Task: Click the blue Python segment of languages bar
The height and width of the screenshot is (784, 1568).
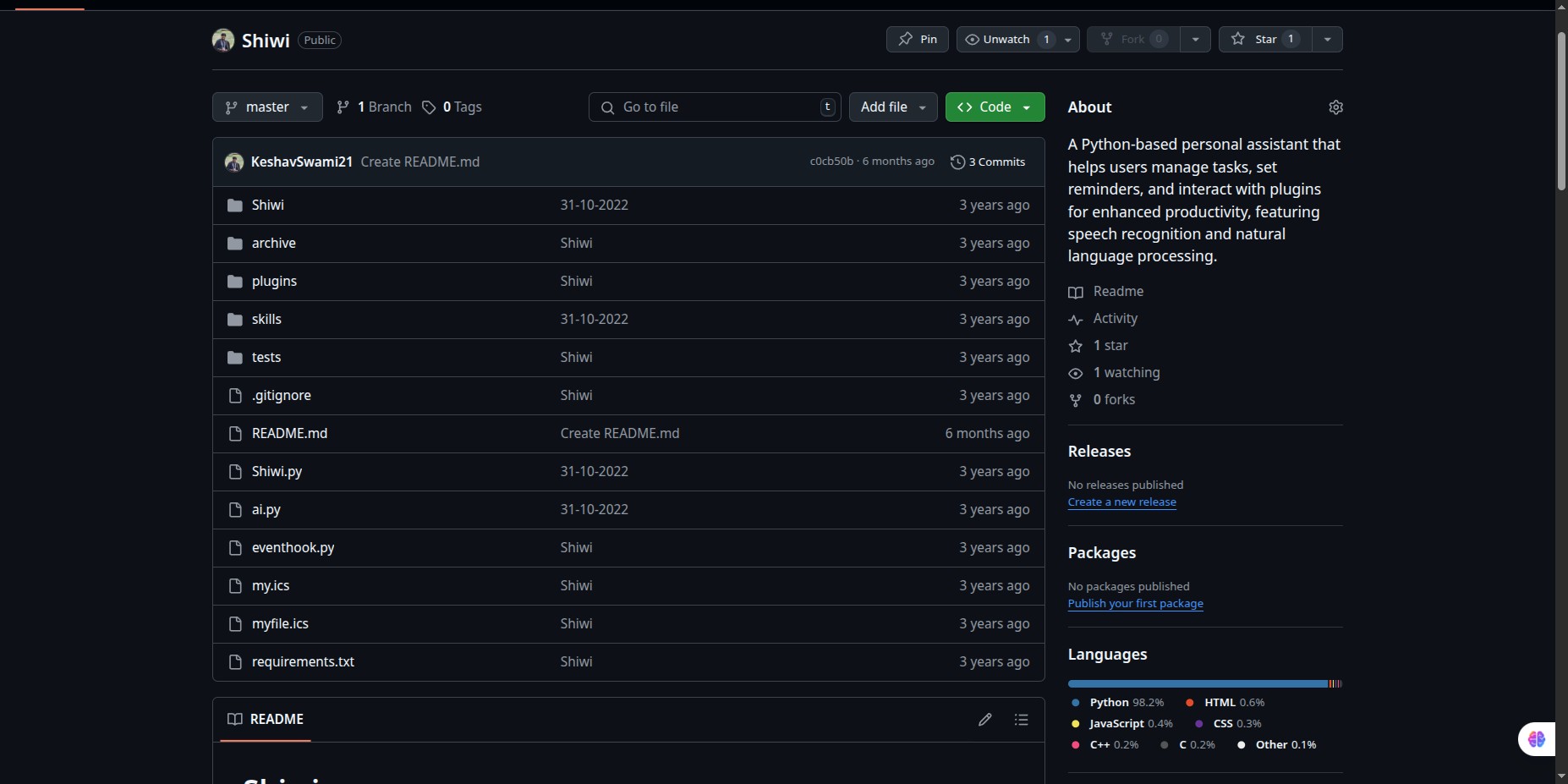Action: [1198, 683]
